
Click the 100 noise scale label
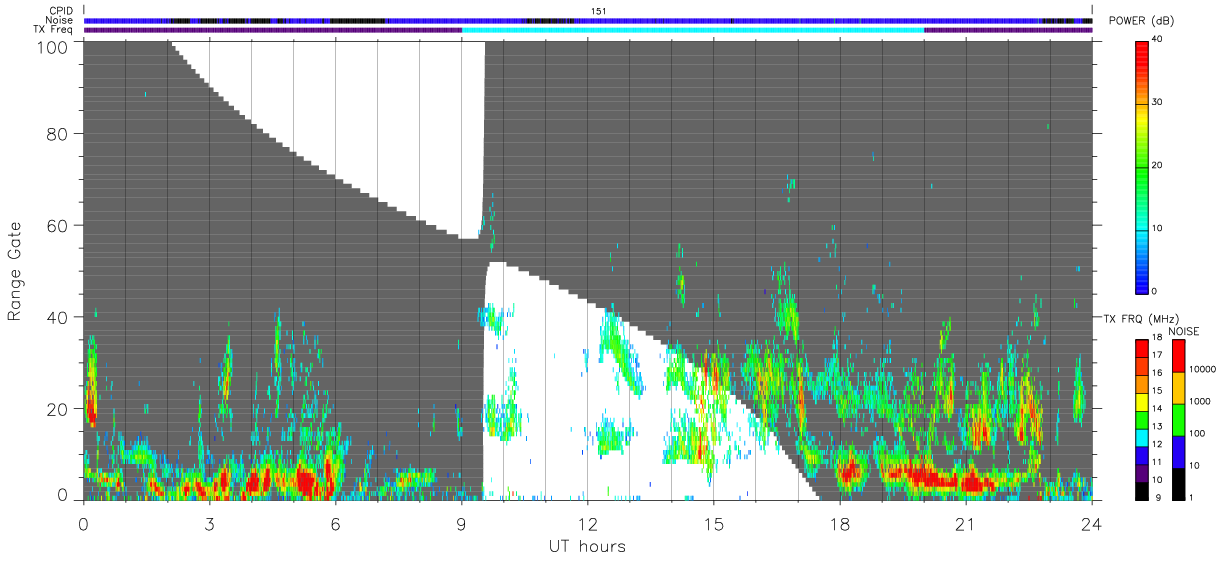1199,434
